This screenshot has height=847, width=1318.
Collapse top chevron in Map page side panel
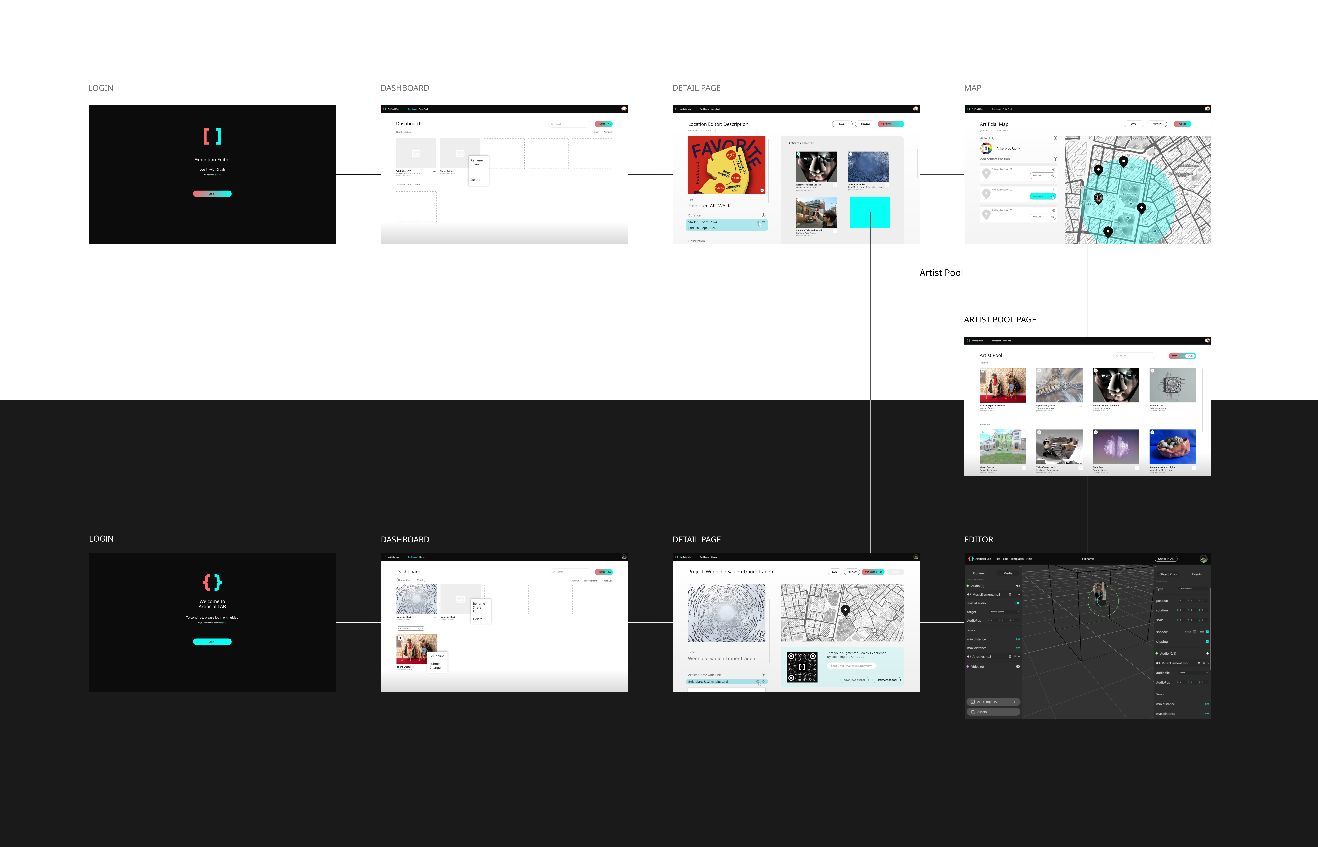point(1055,138)
